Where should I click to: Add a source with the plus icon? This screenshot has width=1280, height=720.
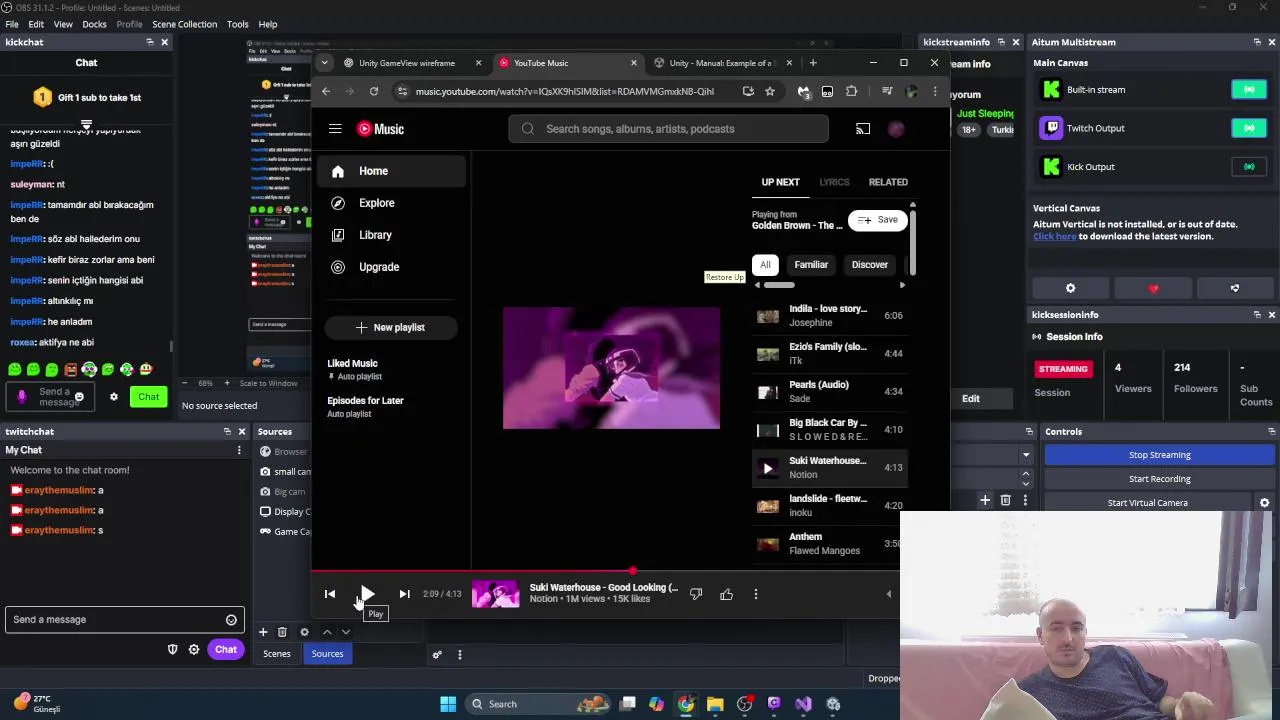point(263,632)
